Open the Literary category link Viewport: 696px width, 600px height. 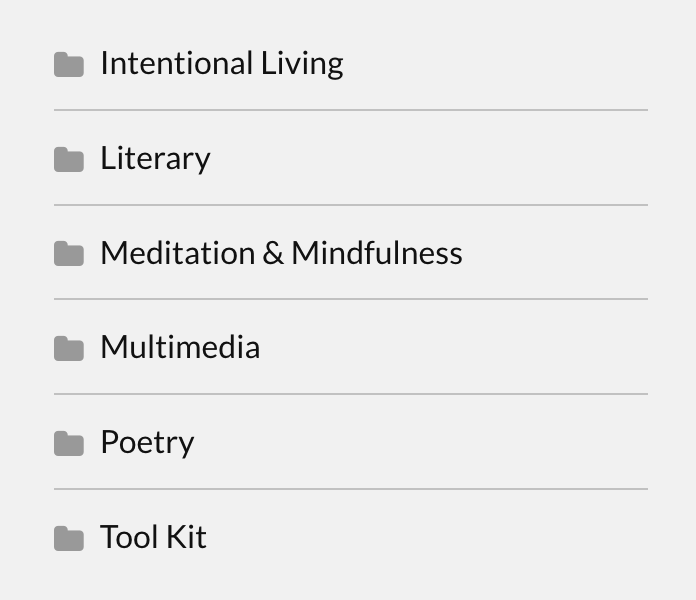point(155,159)
